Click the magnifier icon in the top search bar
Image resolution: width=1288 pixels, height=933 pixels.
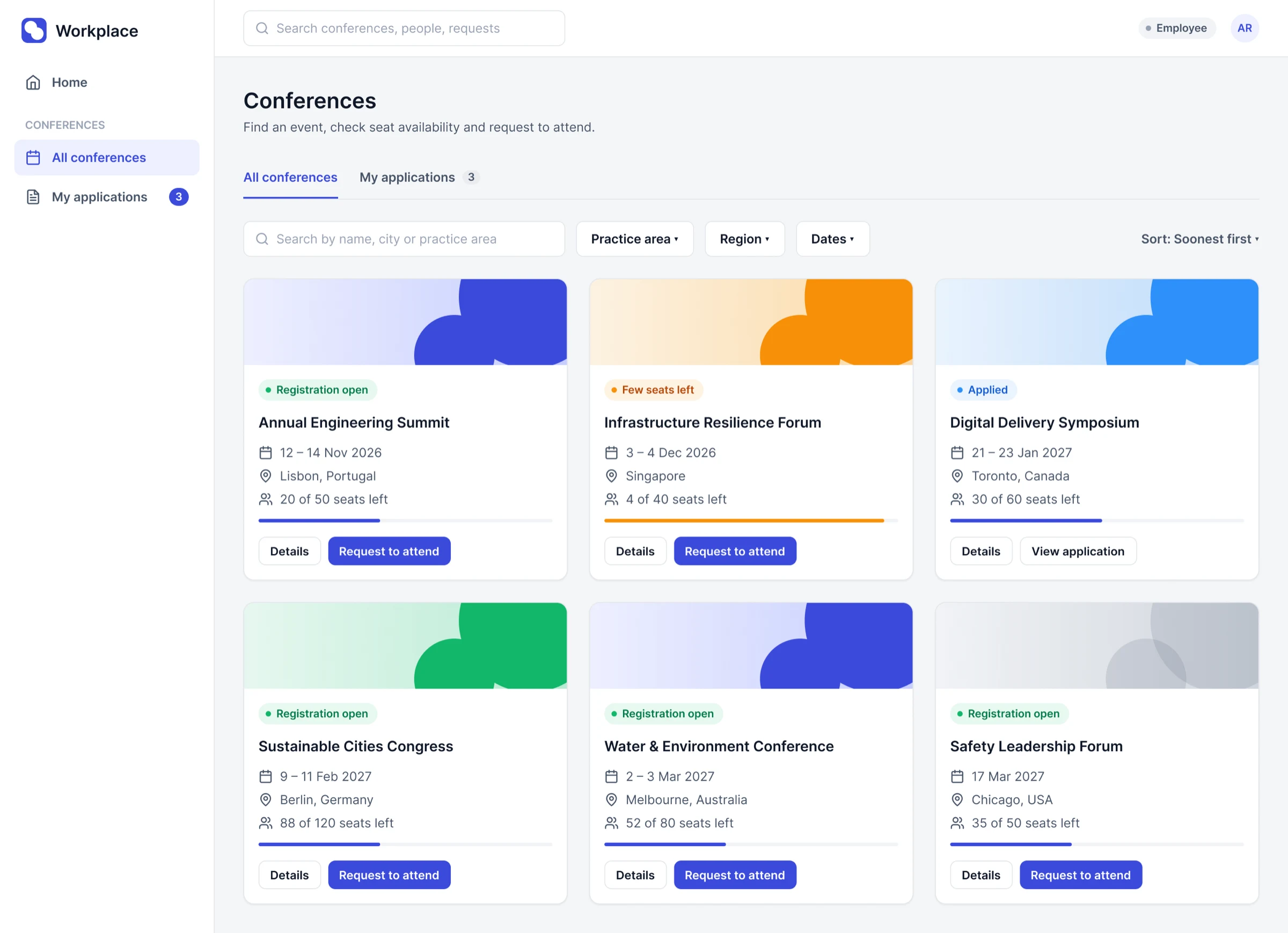(x=262, y=28)
